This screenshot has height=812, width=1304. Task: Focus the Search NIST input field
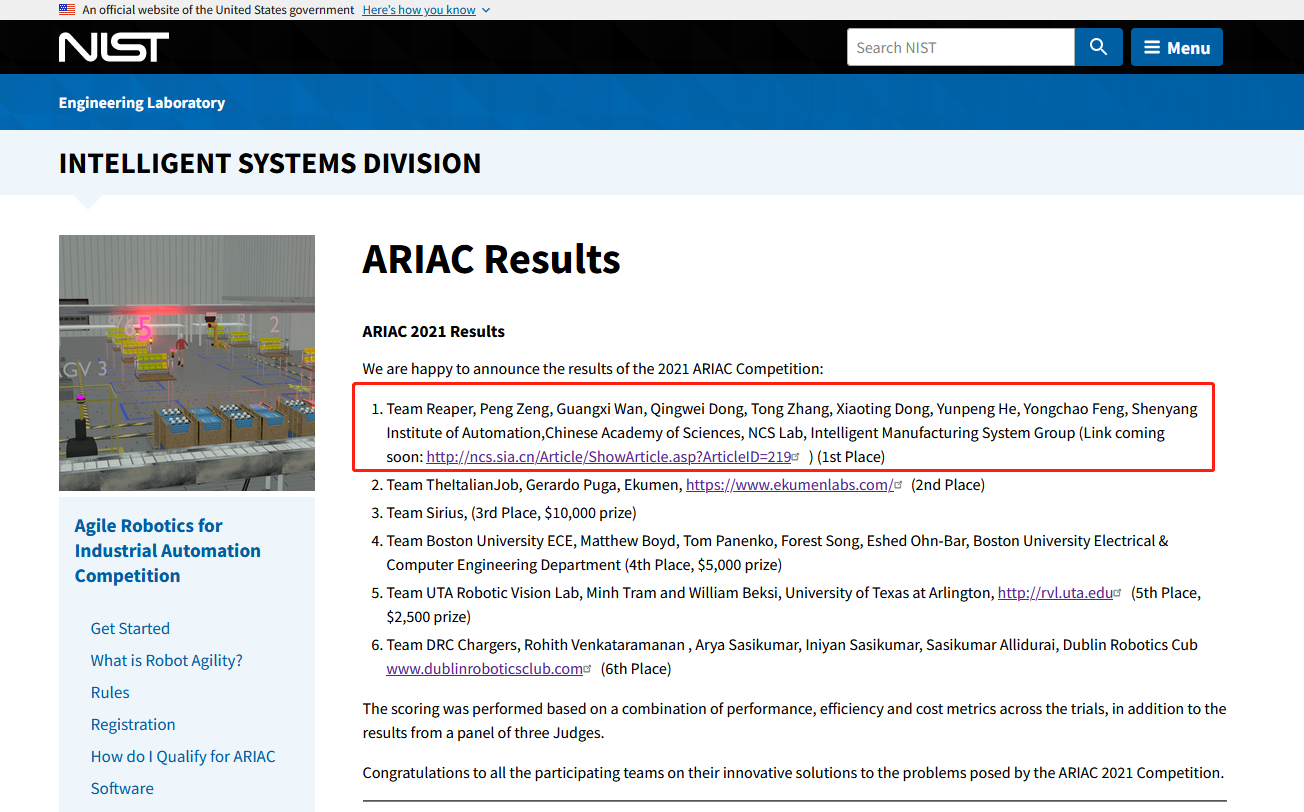(x=960, y=47)
